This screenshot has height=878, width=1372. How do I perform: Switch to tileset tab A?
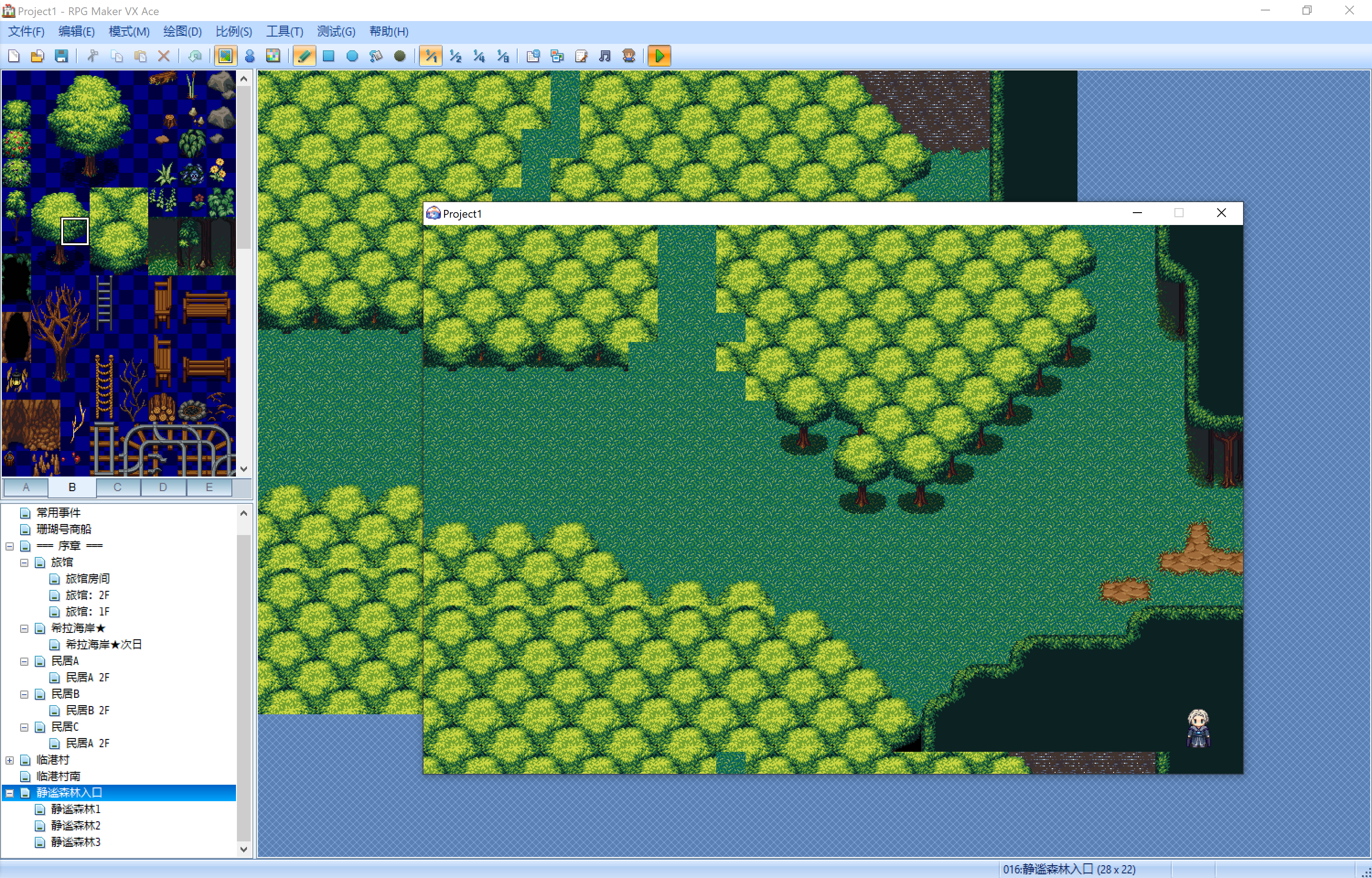click(26, 487)
